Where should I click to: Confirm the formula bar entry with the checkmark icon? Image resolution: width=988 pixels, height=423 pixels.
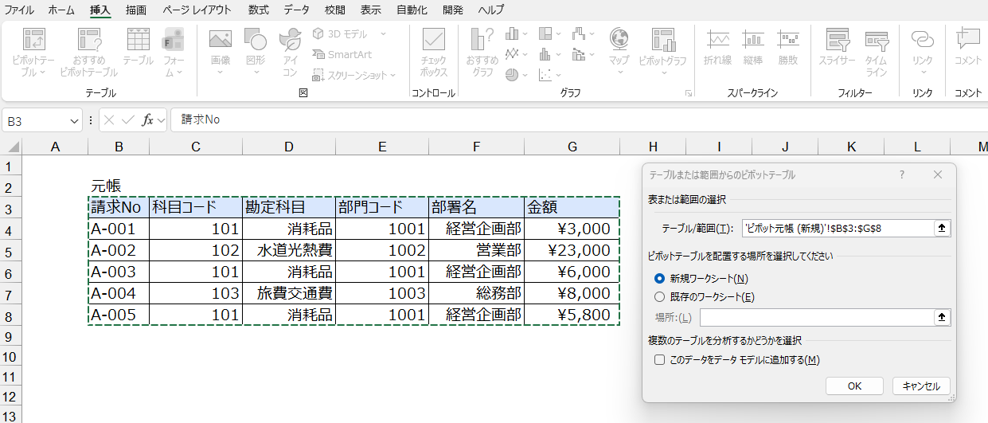[129, 120]
